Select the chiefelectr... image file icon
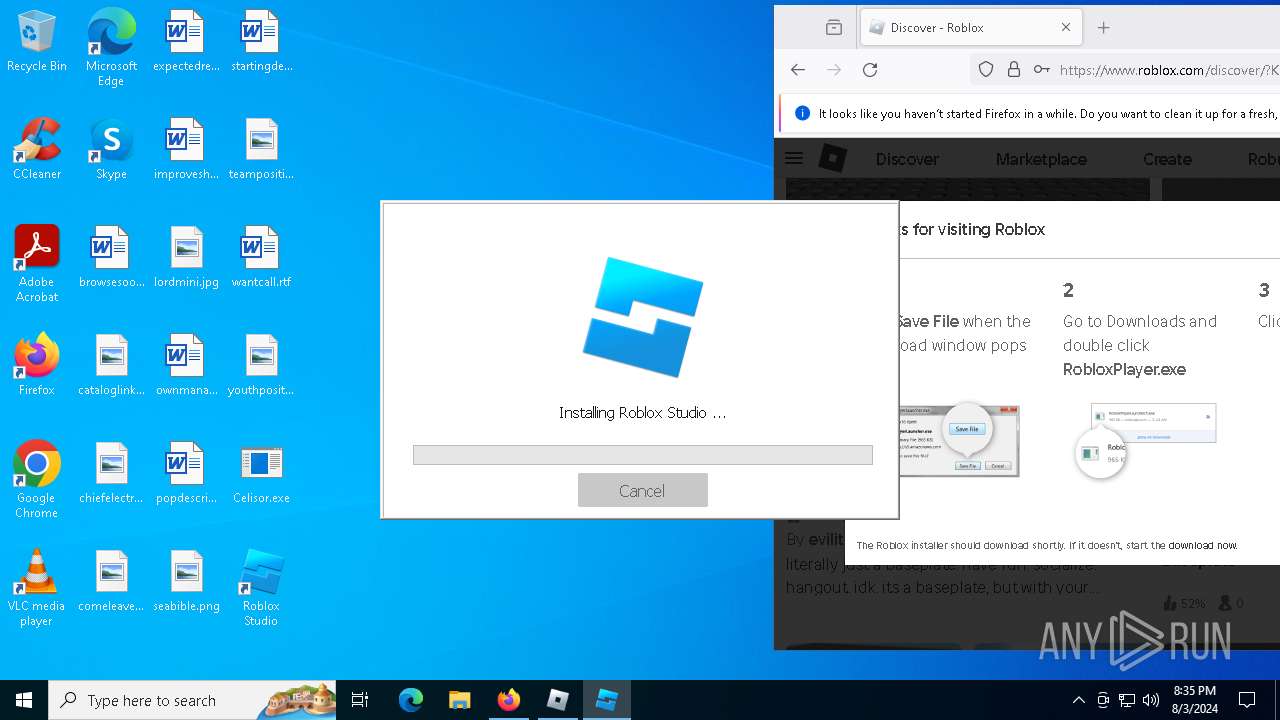The height and width of the screenshot is (720, 1280). 111,474
